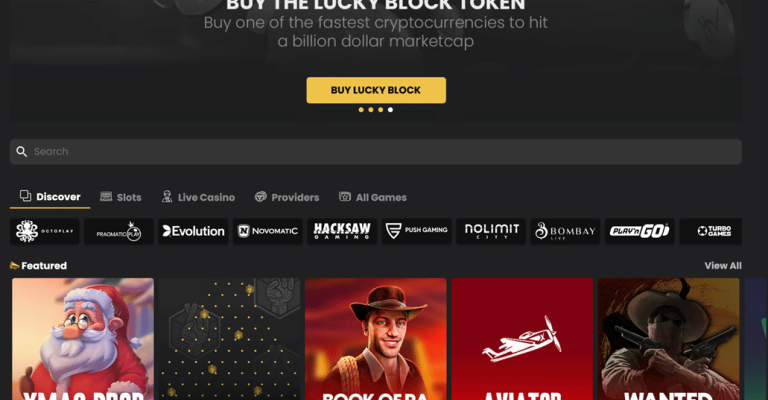Choose the Bombay Live provider logo
This screenshot has height=400, width=768.
(566, 231)
